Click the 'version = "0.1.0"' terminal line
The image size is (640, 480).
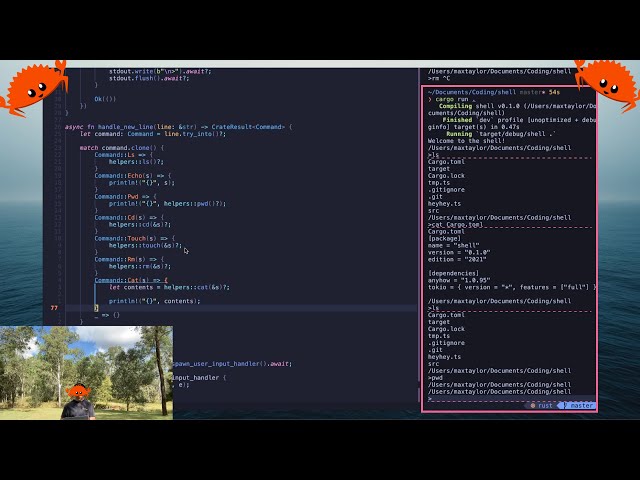[x=459, y=252]
